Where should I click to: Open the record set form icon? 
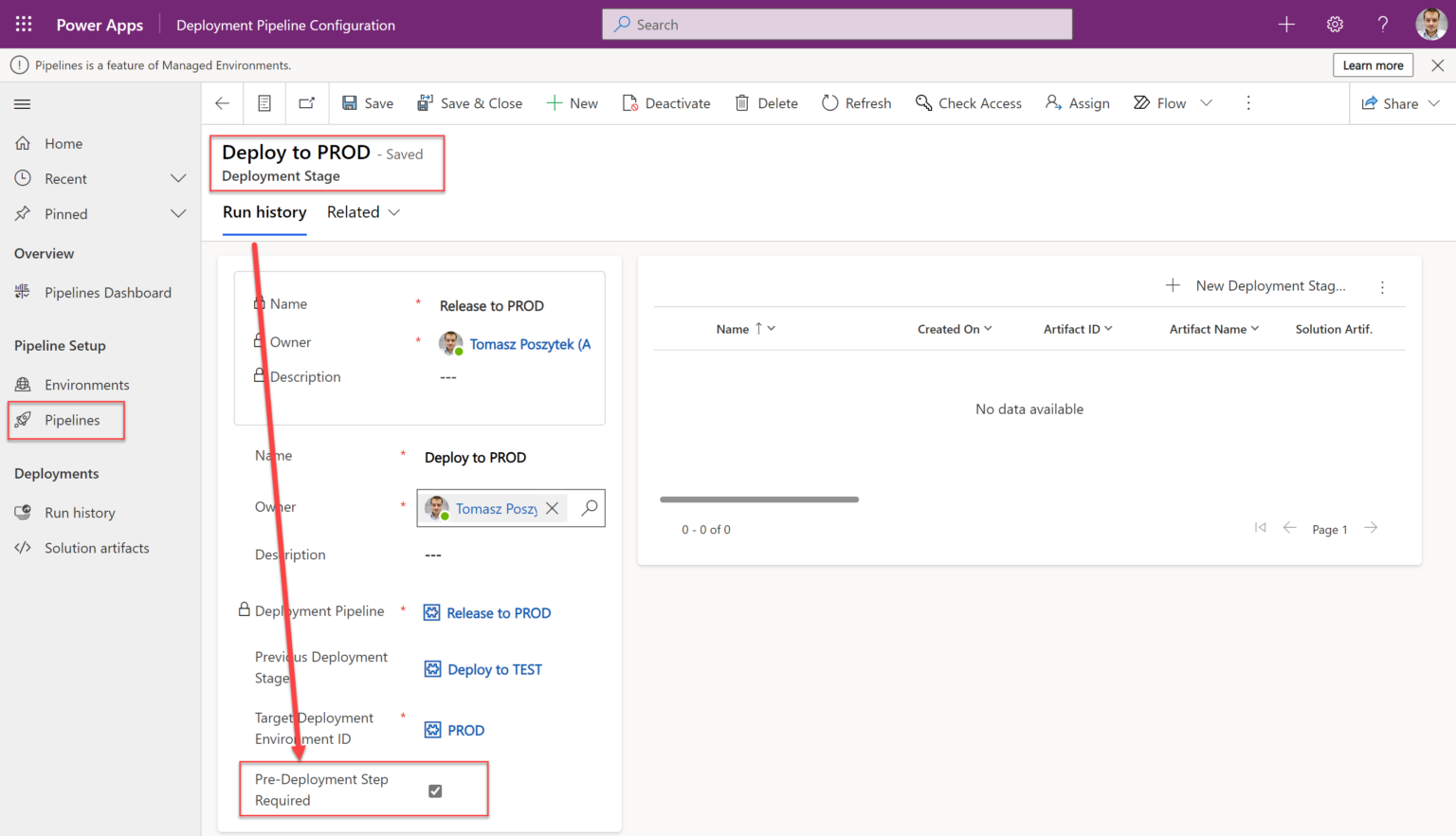pos(264,103)
